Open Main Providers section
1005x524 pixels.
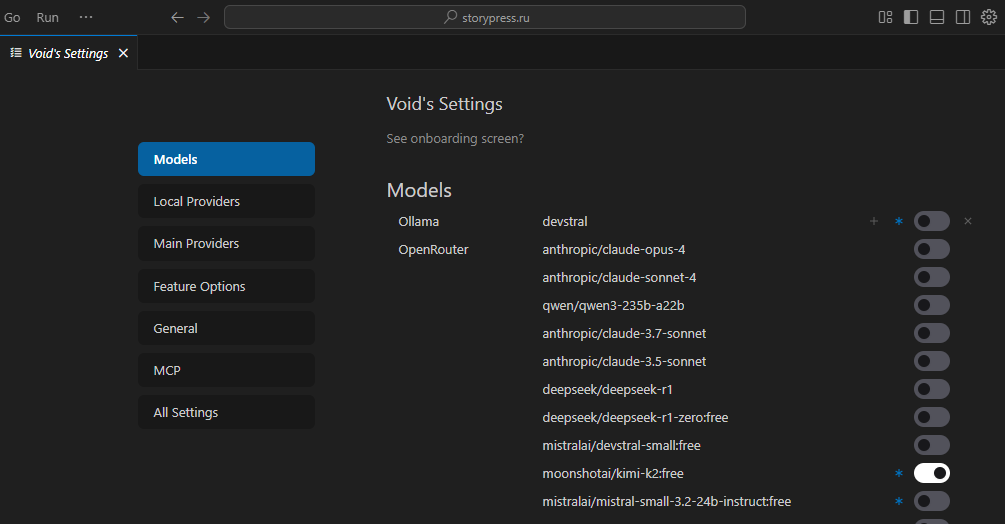point(226,243)
